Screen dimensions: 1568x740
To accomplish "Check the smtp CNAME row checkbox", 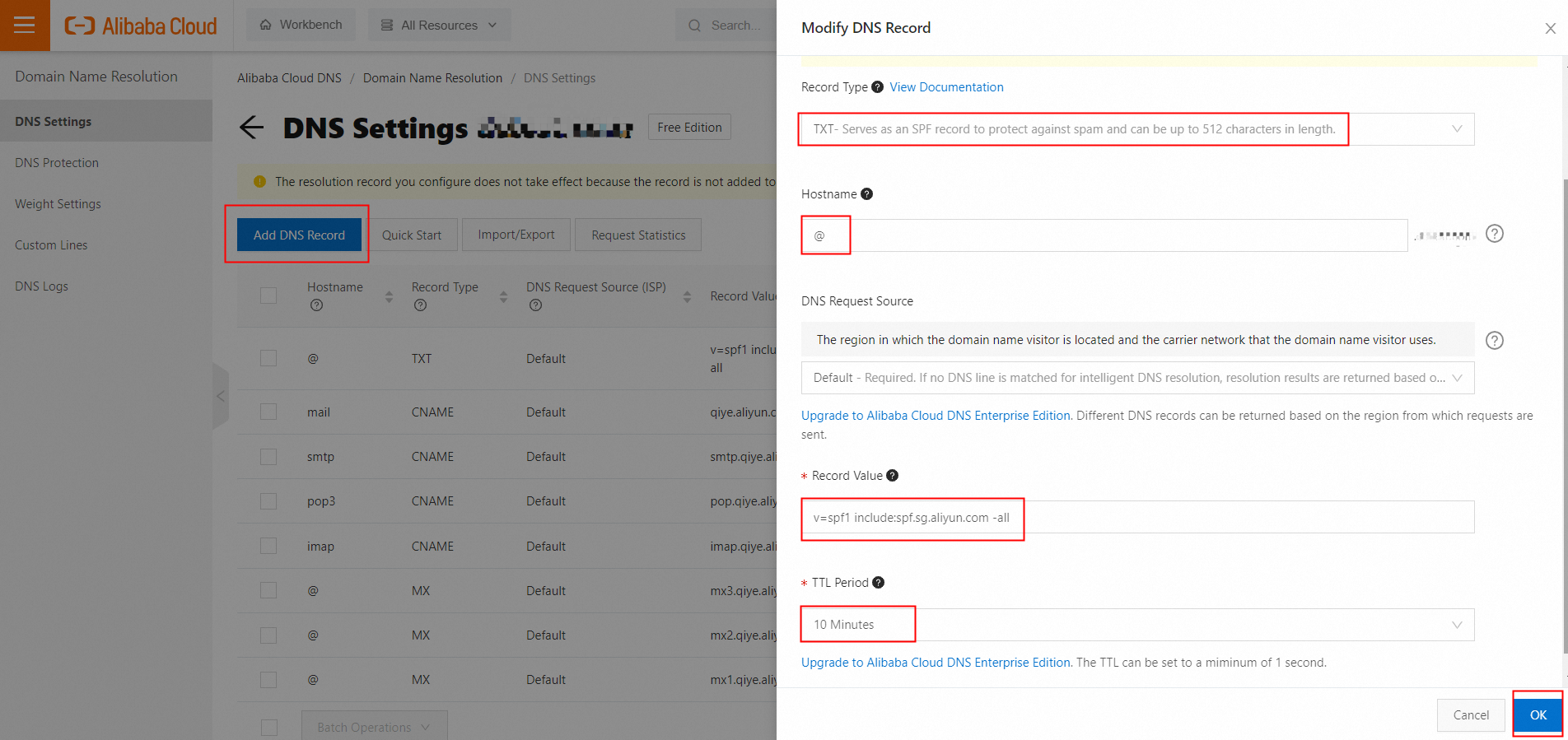I will click(268, 457).
